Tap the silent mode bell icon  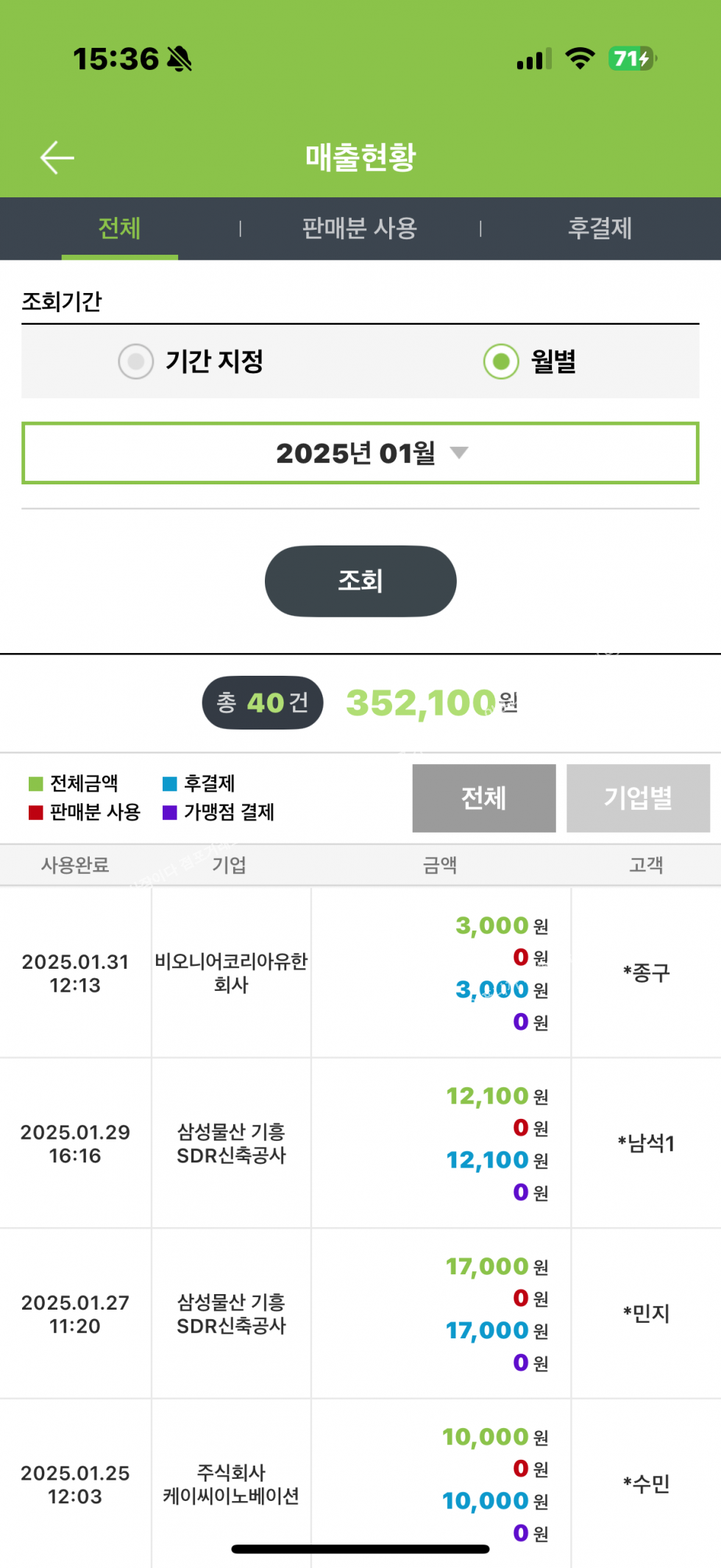pyautogui.click(x=180, y=59)
